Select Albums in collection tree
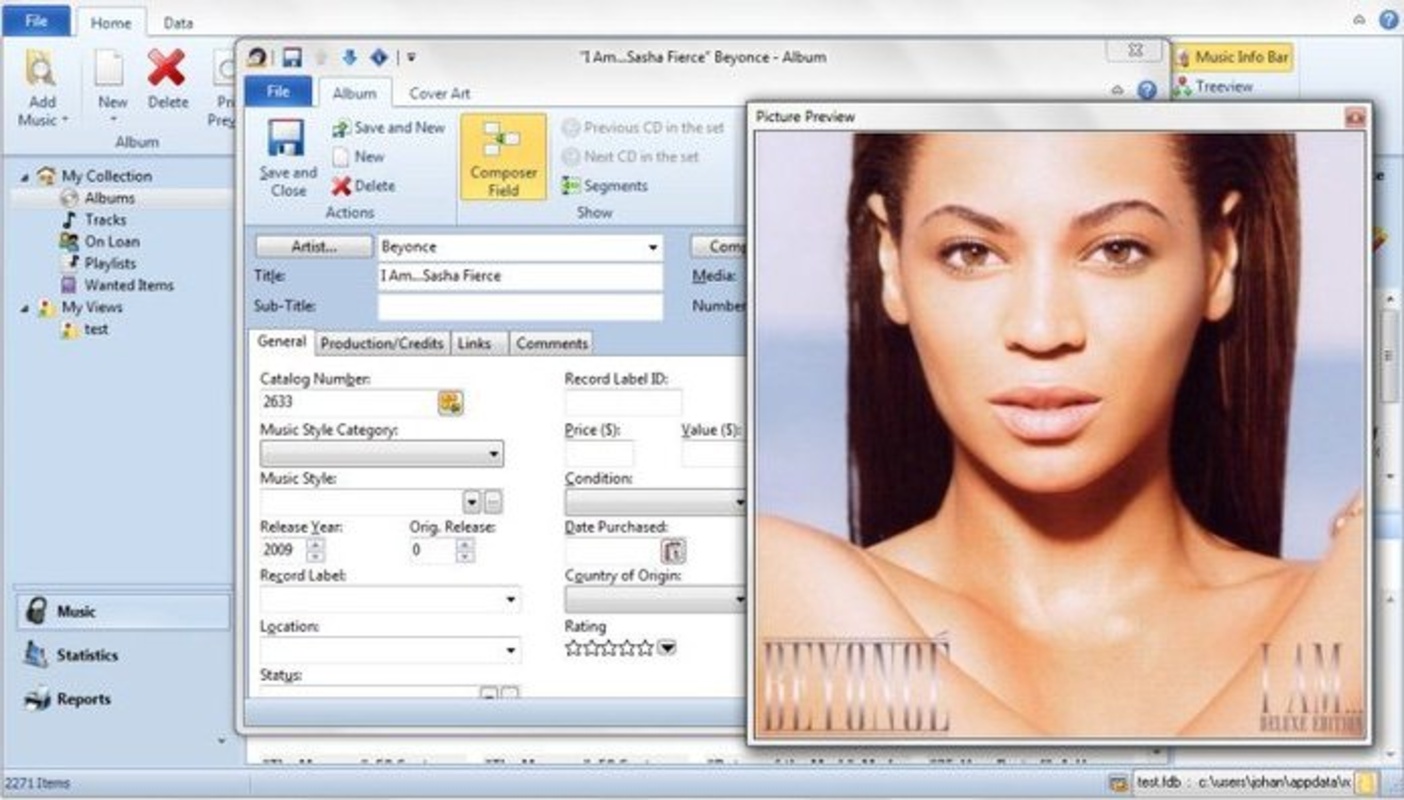This screenshot has width=1404, height=800. tap(110, 198)
